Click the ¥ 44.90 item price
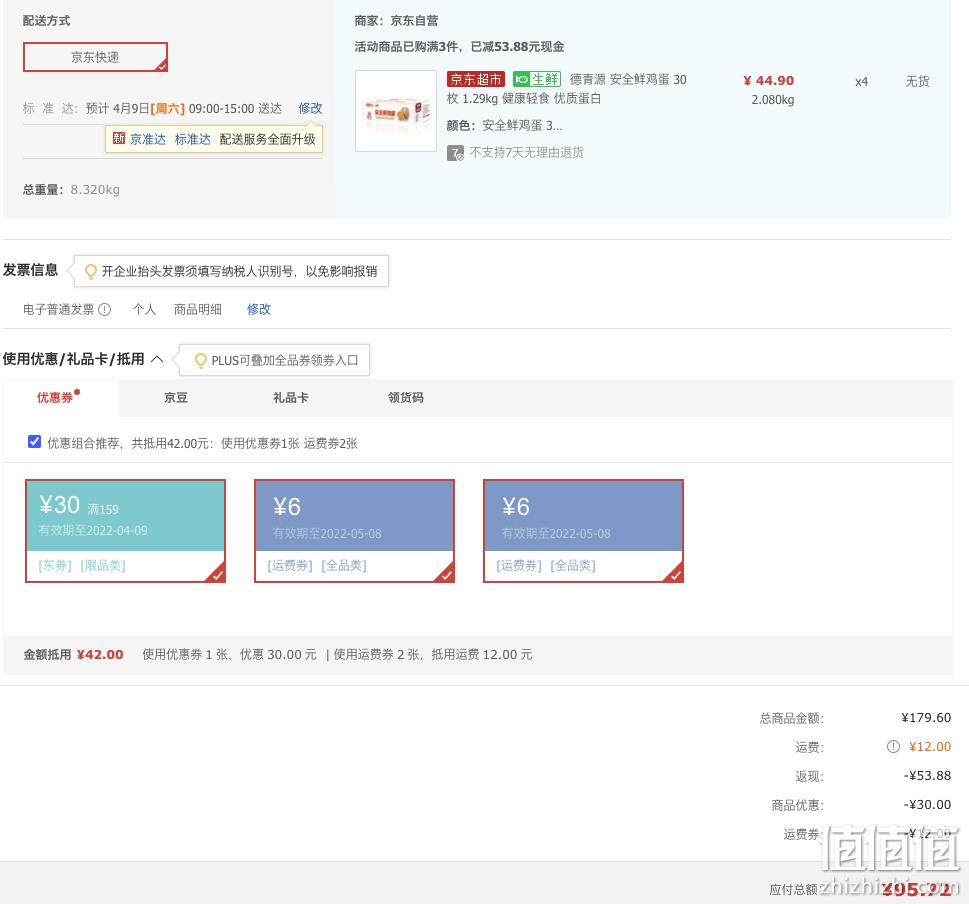Screen dimensions: 969x904 tap(768, 80)
